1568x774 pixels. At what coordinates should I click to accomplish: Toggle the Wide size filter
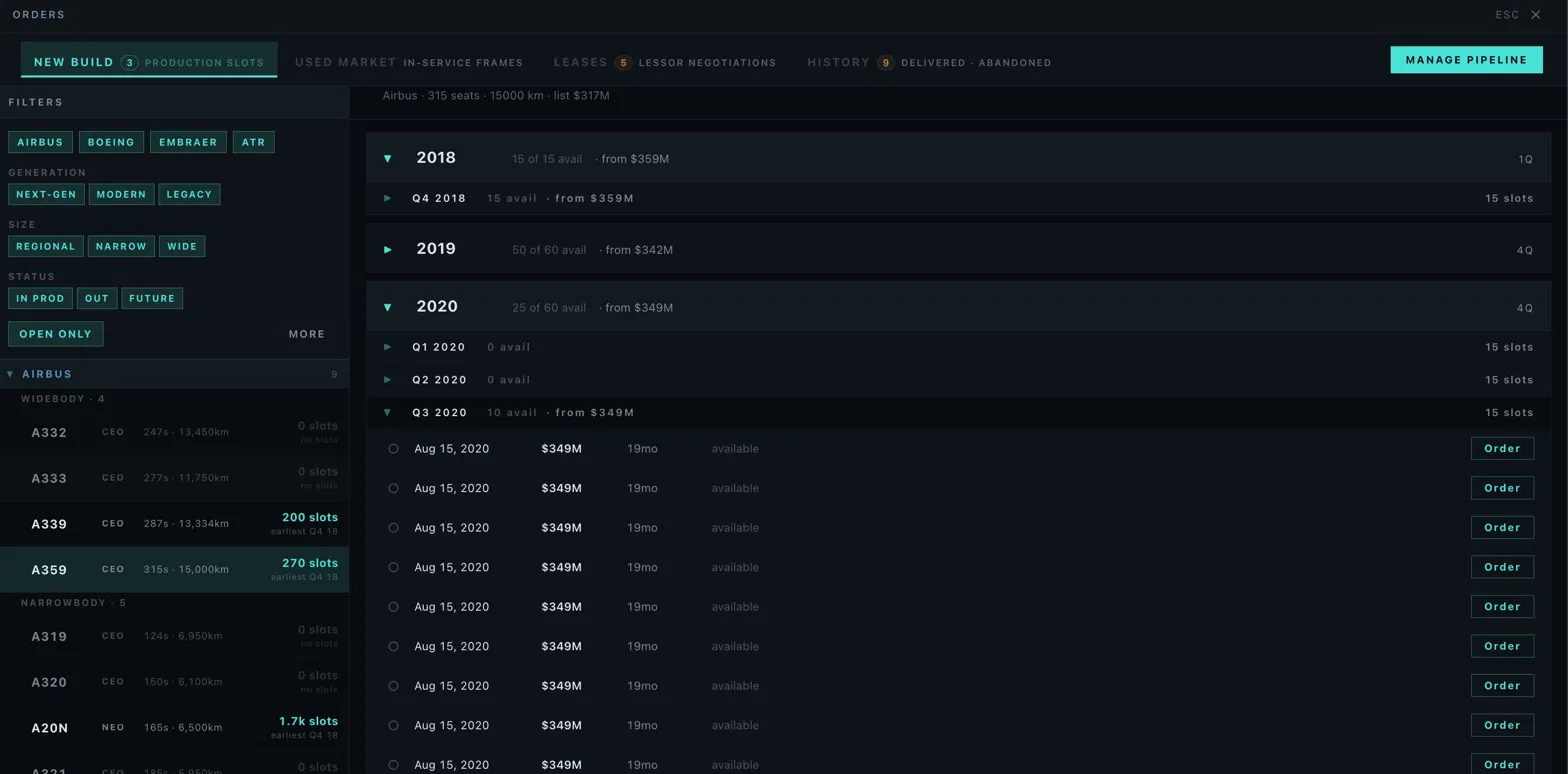(182, 246)
